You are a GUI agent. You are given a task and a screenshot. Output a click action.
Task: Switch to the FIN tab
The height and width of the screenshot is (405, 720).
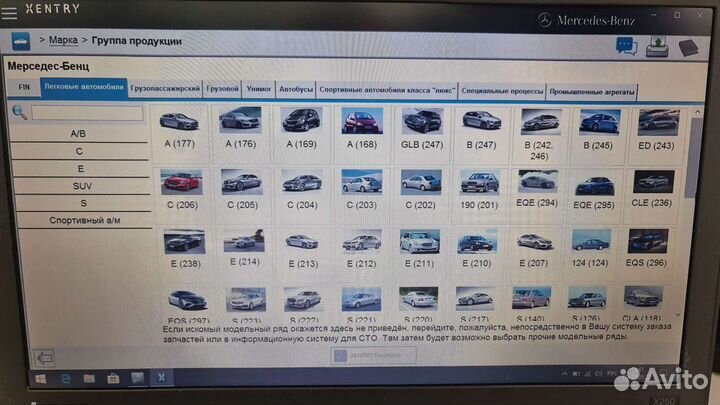click(x=24, y=88)
